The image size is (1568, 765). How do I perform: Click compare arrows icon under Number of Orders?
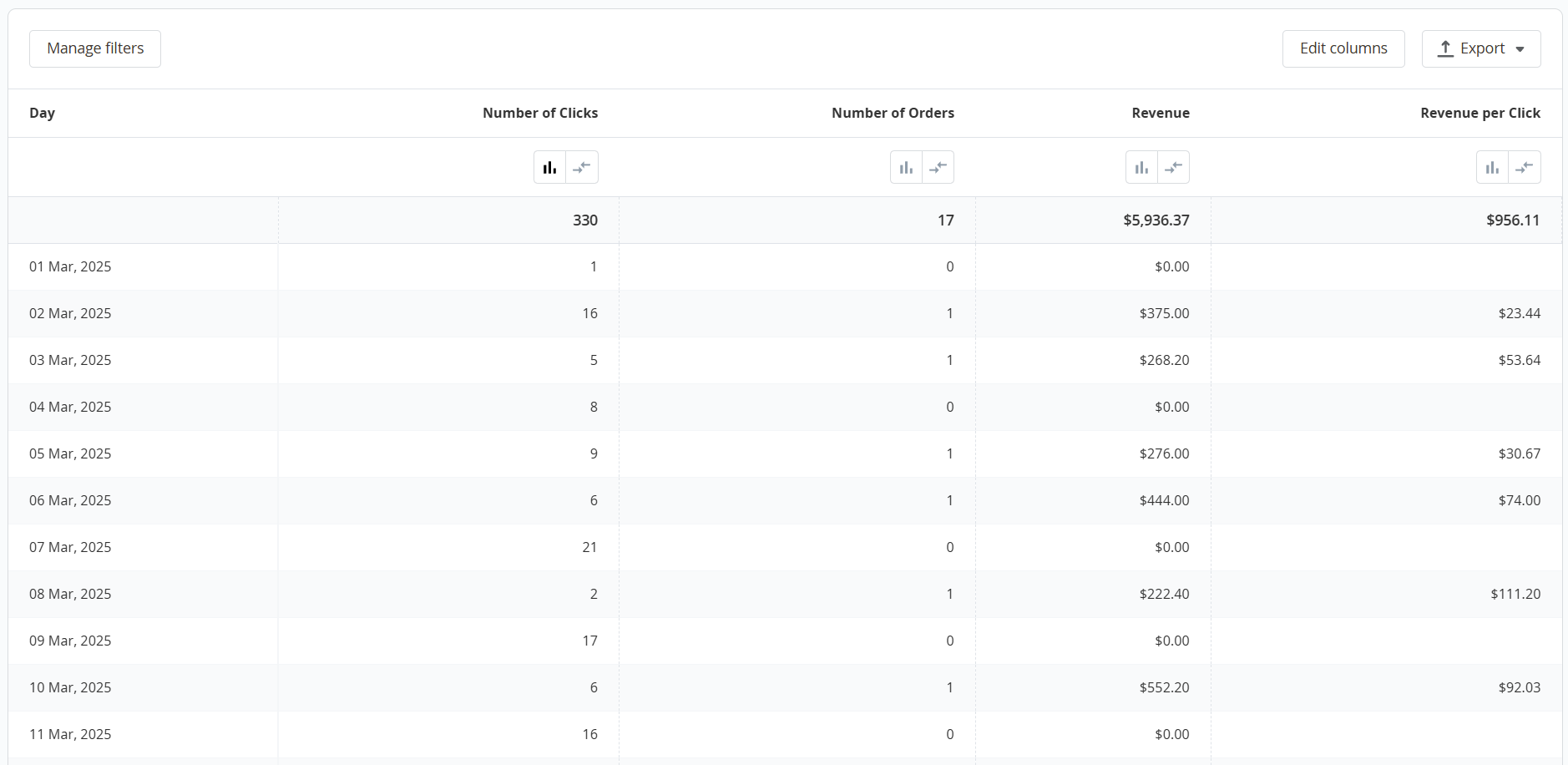(x=938, y=167)
